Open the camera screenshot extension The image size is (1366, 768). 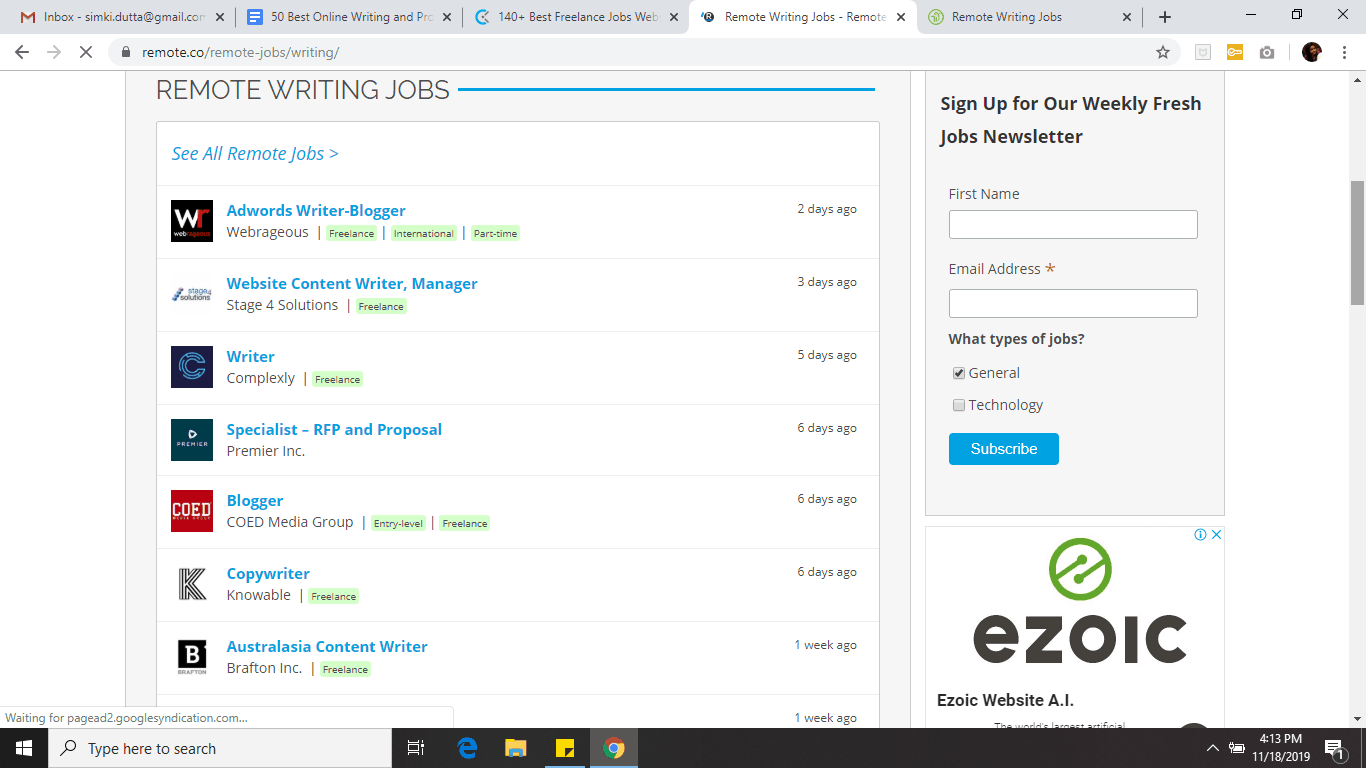point(1267,52)
